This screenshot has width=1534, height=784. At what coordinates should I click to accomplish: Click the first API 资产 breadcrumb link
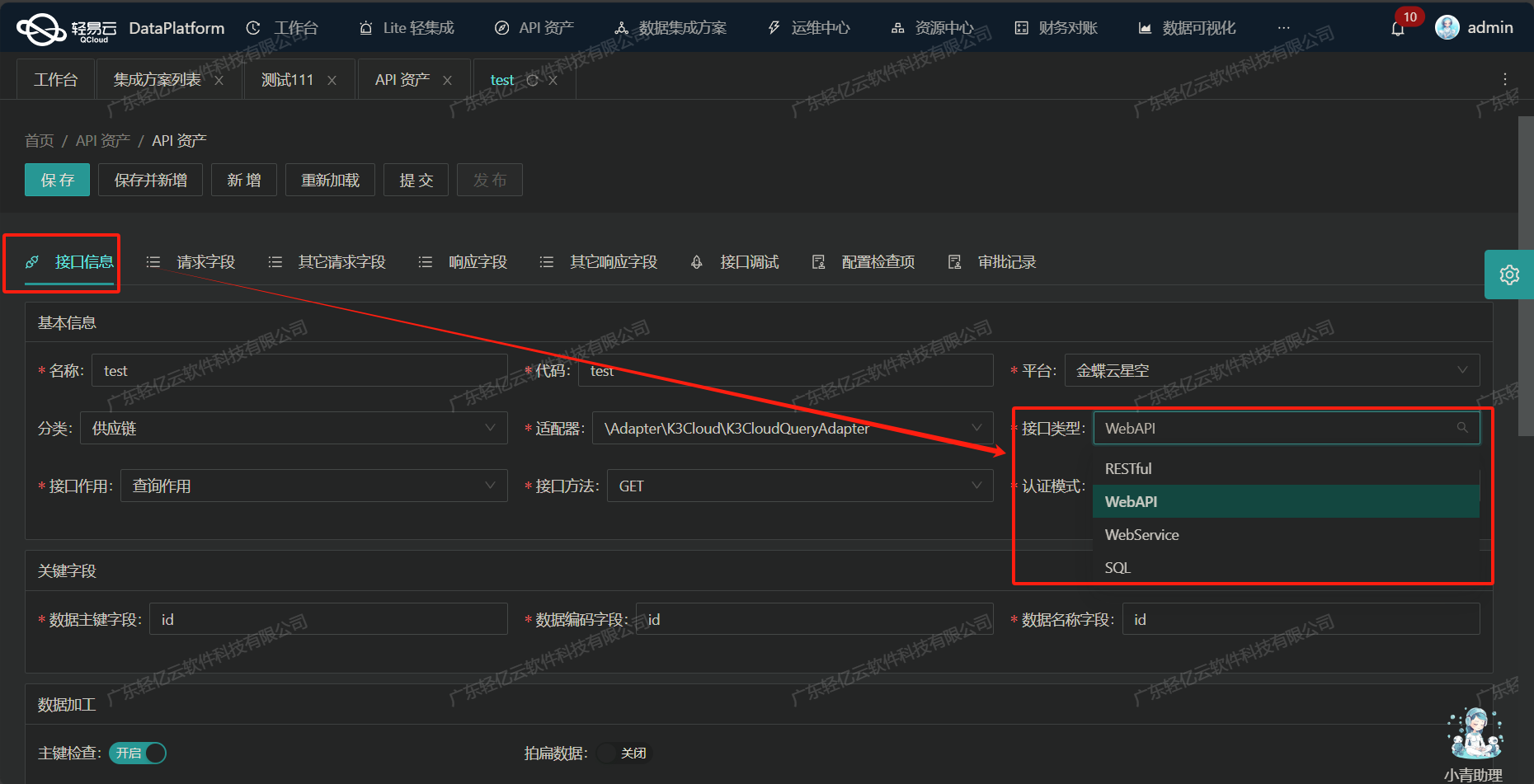click(103, 141)
